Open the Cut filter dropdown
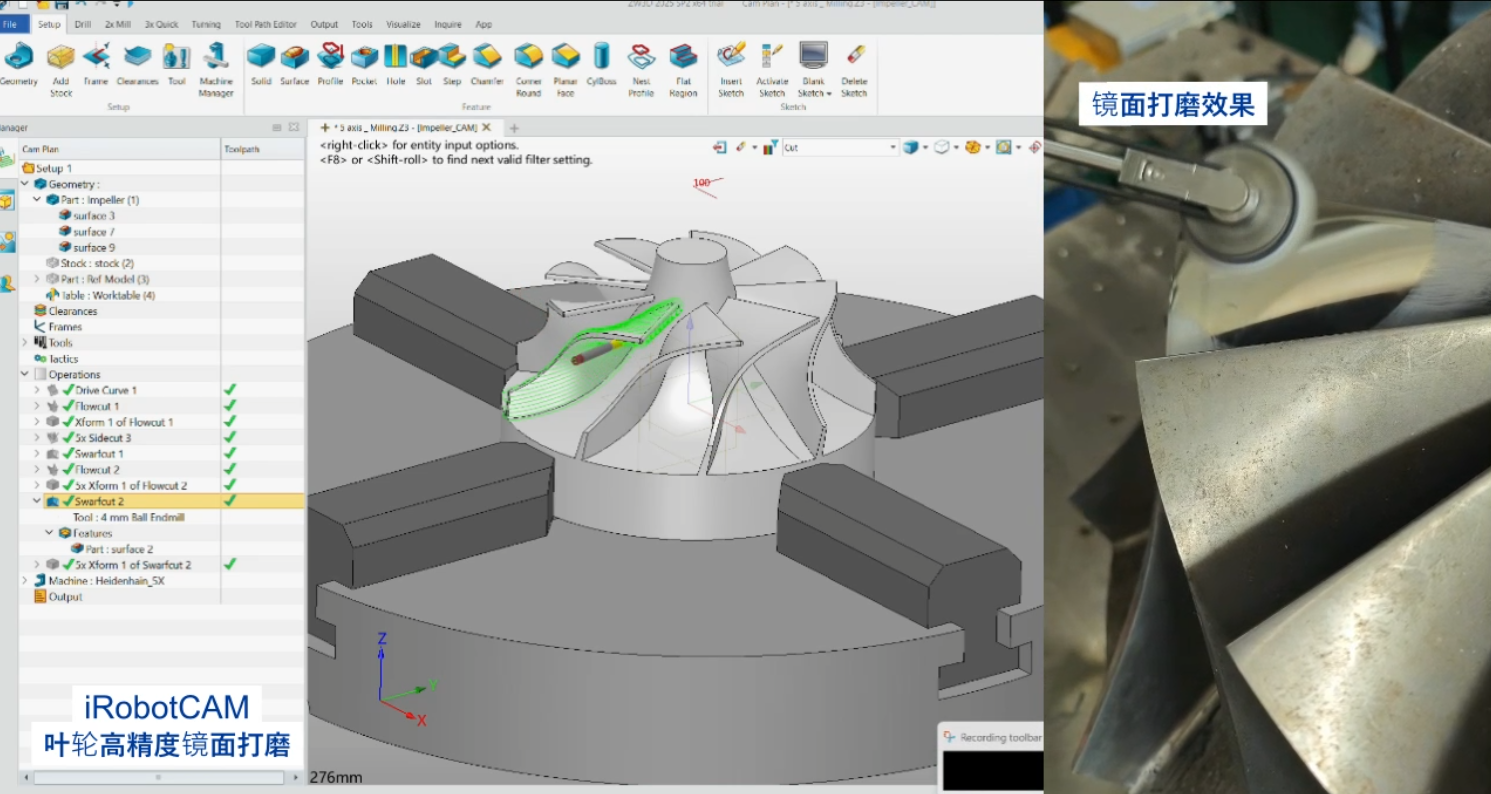This screenshot has height=794, width=1491. click(893, 148)
